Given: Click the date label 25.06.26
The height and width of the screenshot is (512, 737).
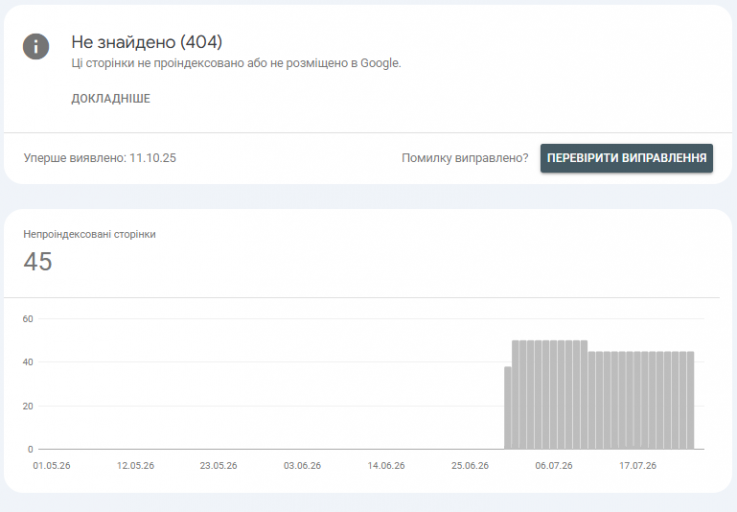Looking at the screenshot, I should point(470,465).
